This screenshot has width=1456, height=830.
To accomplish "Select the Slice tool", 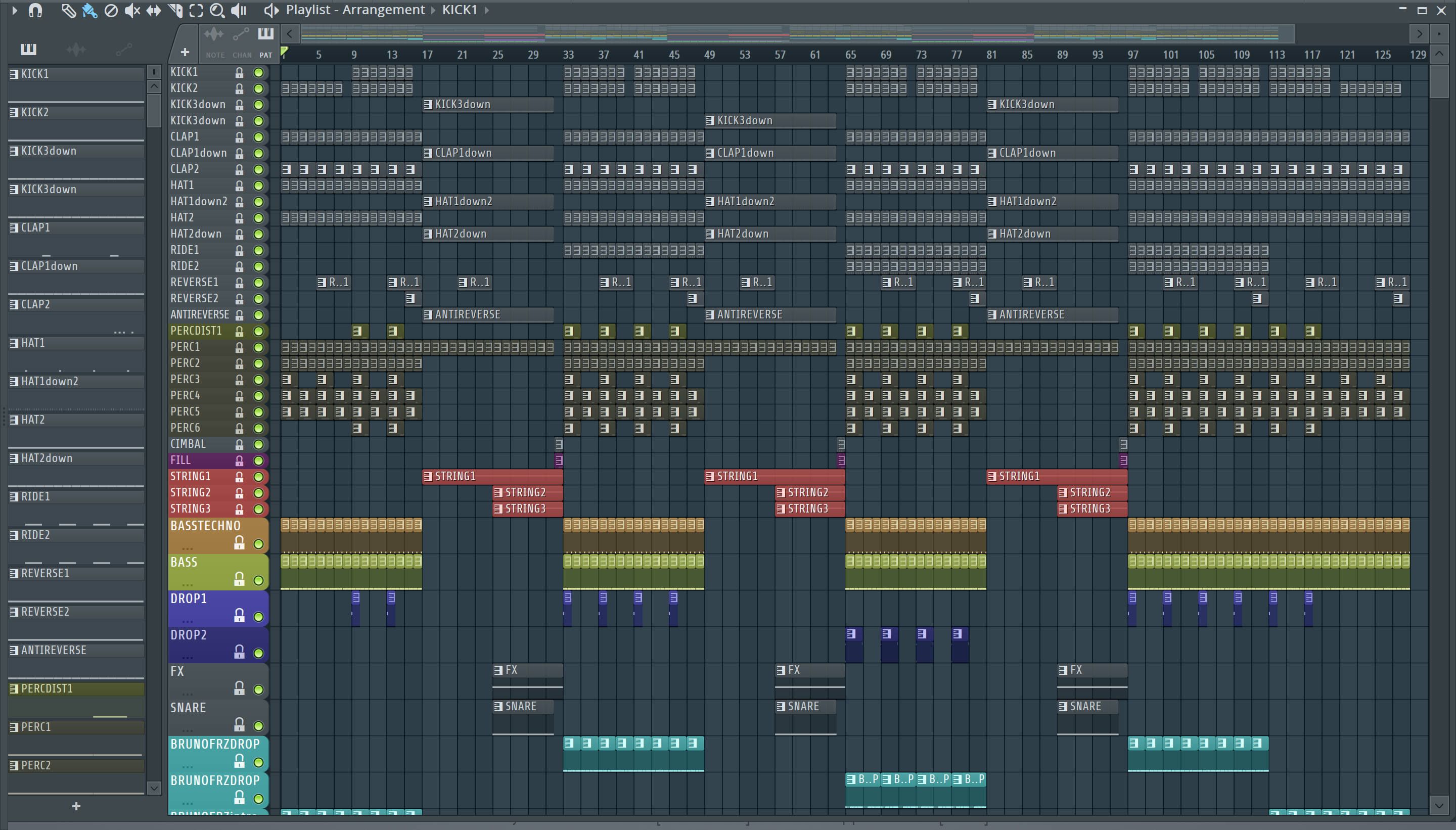I will [175, 10].
